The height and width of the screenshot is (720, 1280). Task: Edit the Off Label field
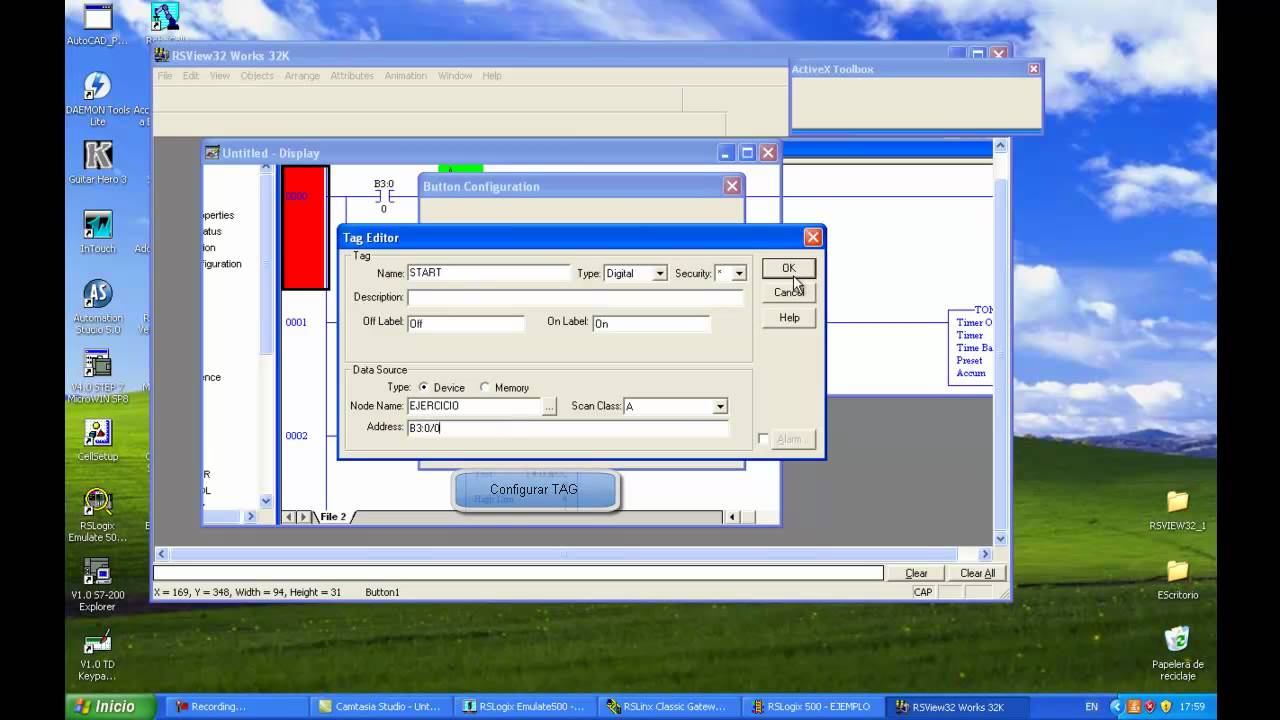click(x=465, y=323)
